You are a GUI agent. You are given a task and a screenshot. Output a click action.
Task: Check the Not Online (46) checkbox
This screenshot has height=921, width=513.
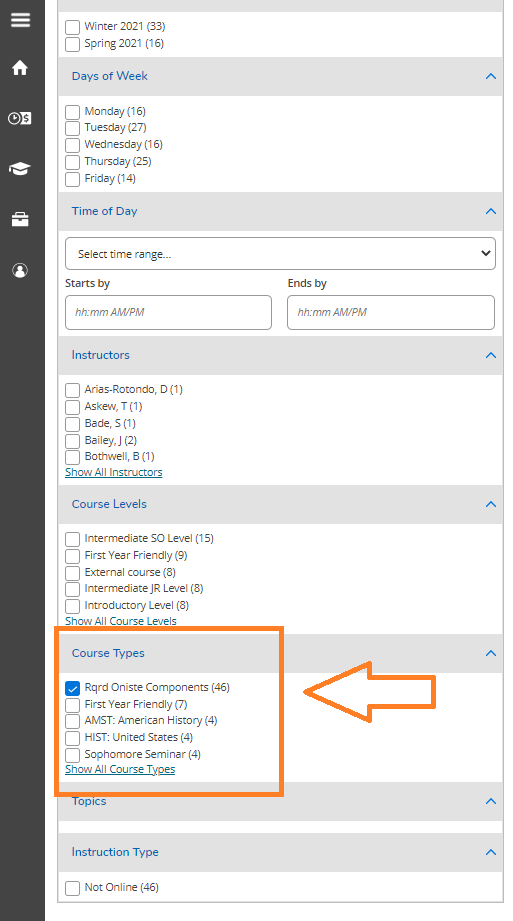[72, 888]
